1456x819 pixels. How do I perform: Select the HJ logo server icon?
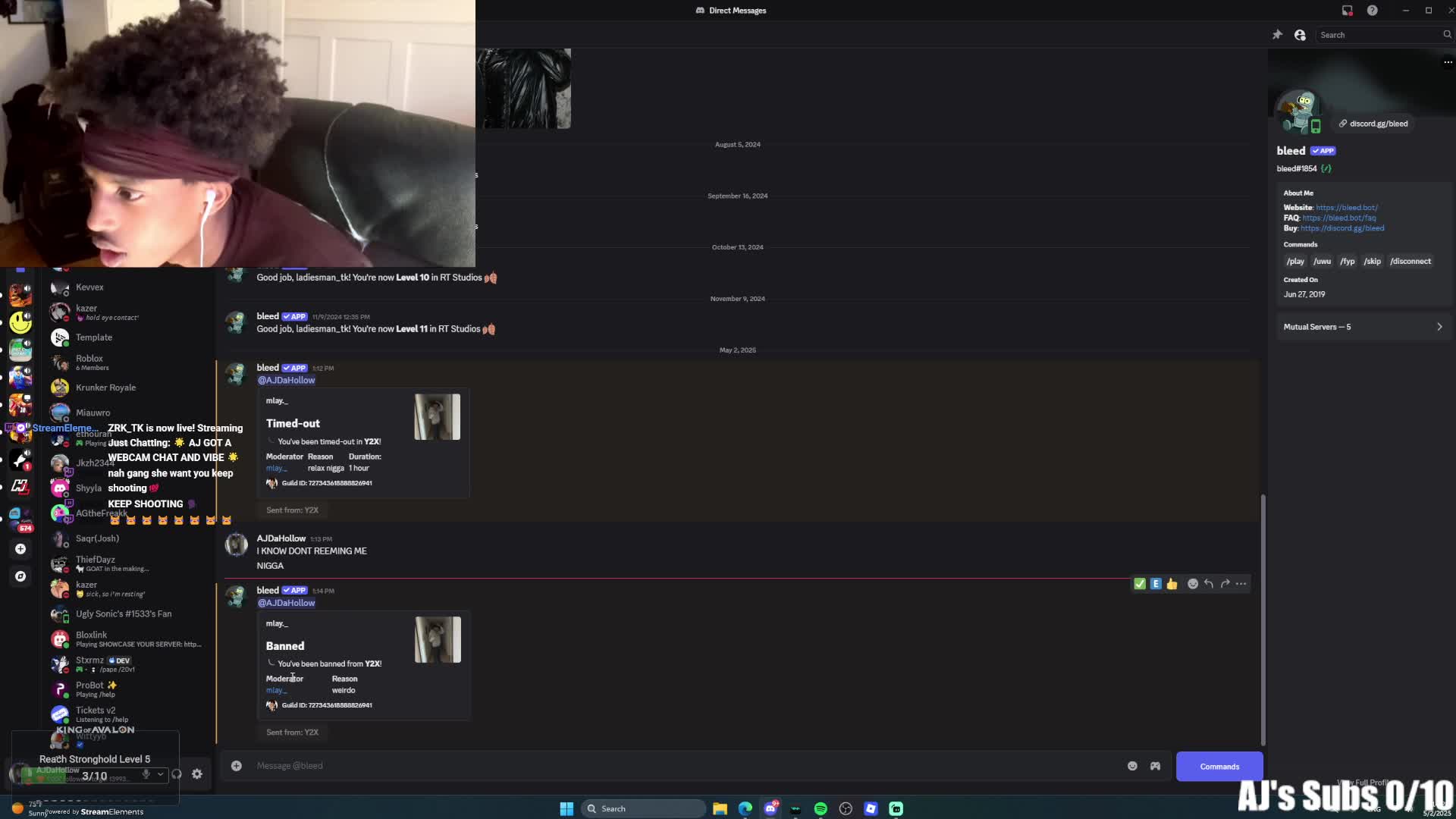pos(20,486)
